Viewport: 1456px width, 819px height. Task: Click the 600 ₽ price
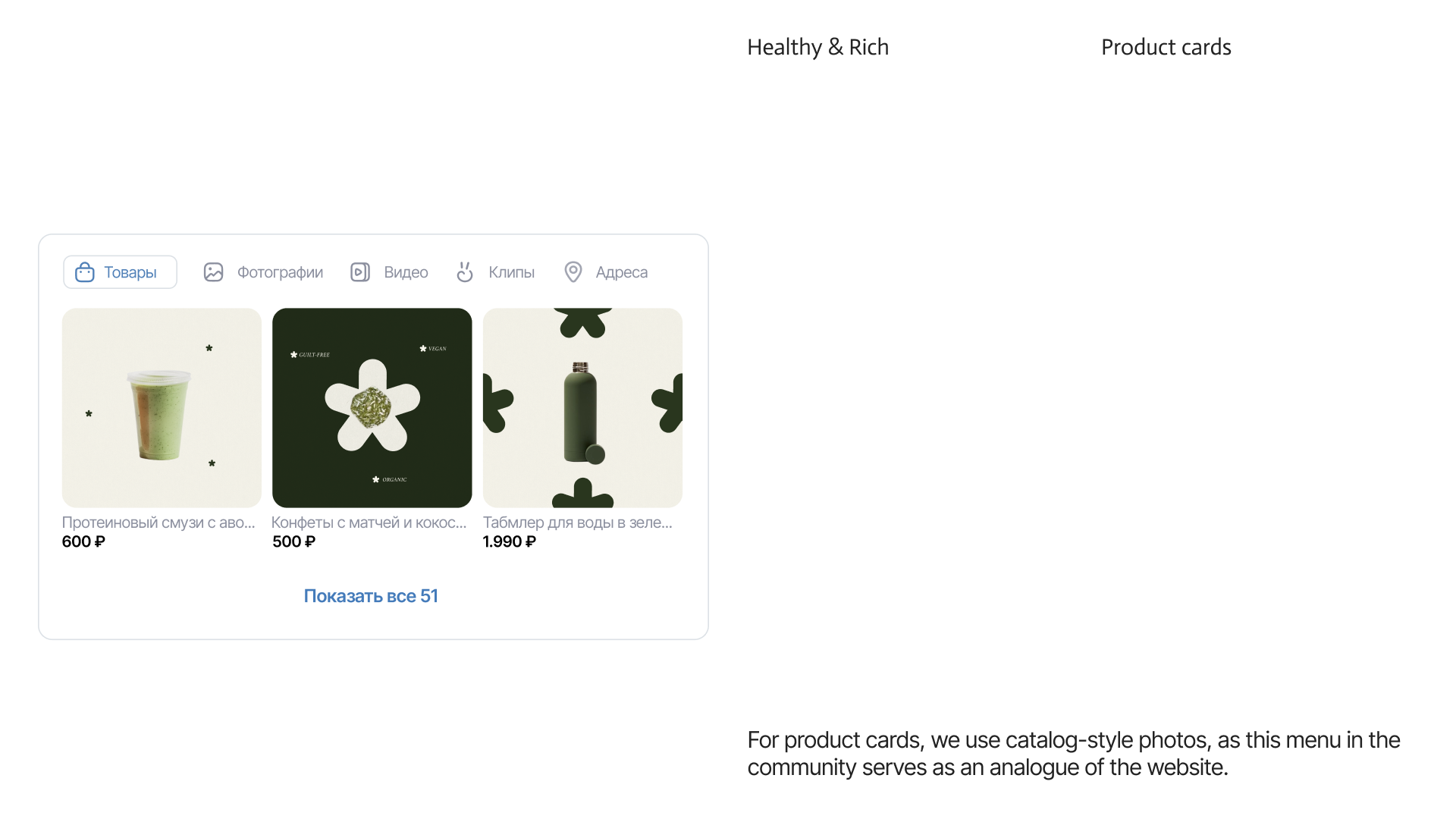pos(83,541)
